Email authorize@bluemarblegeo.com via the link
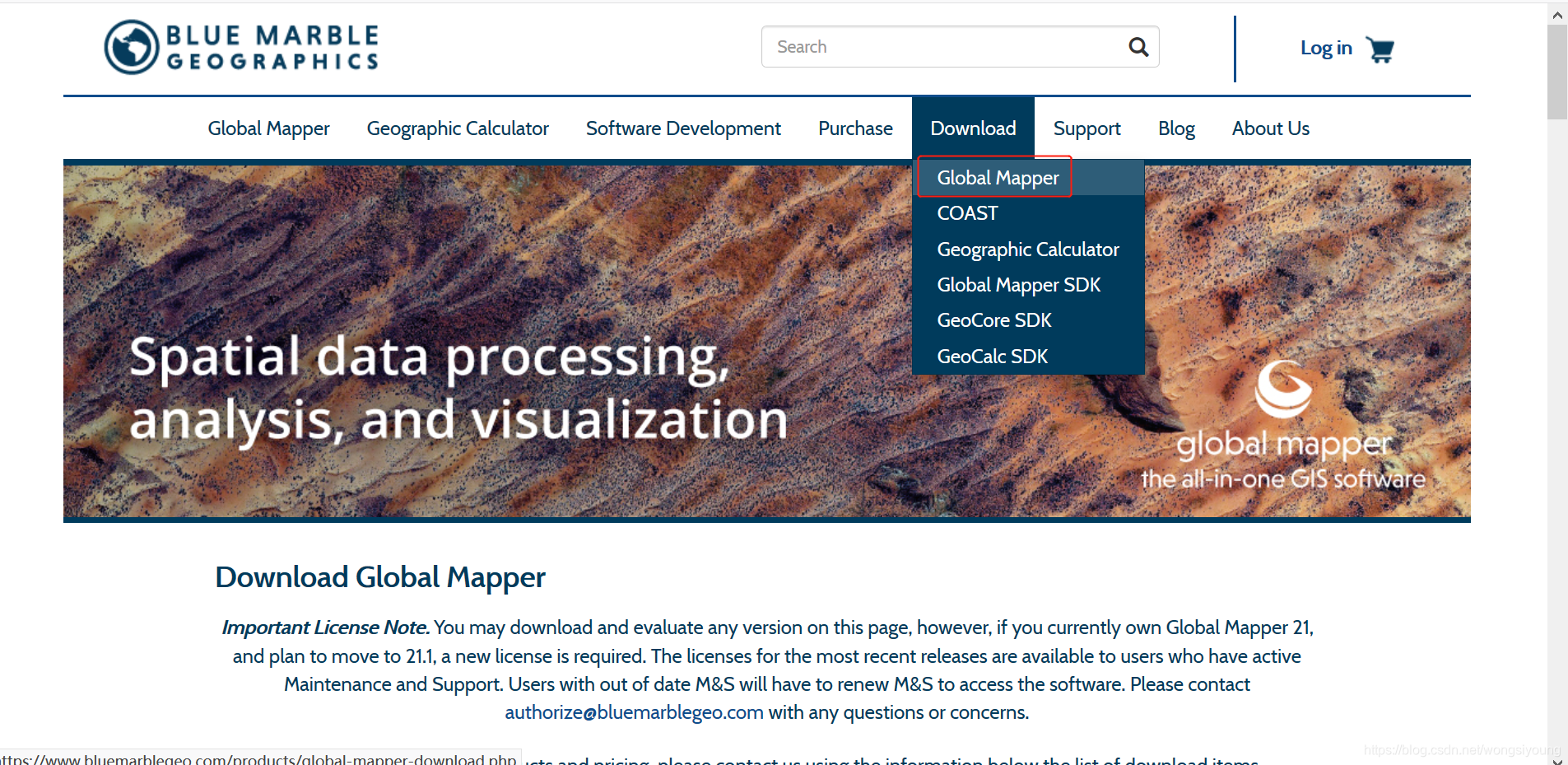The width and height of the screenshot is (1568, 765). point(633,711)
